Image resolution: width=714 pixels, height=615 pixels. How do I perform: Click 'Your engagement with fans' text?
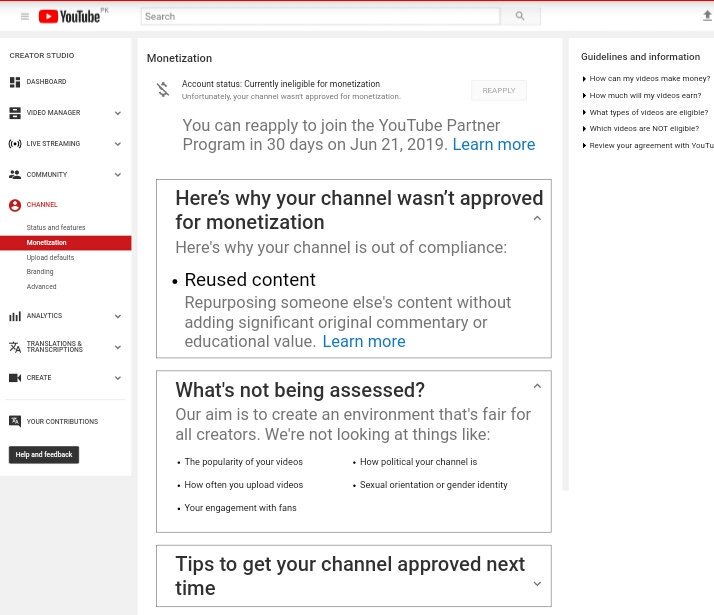(240, 508)
